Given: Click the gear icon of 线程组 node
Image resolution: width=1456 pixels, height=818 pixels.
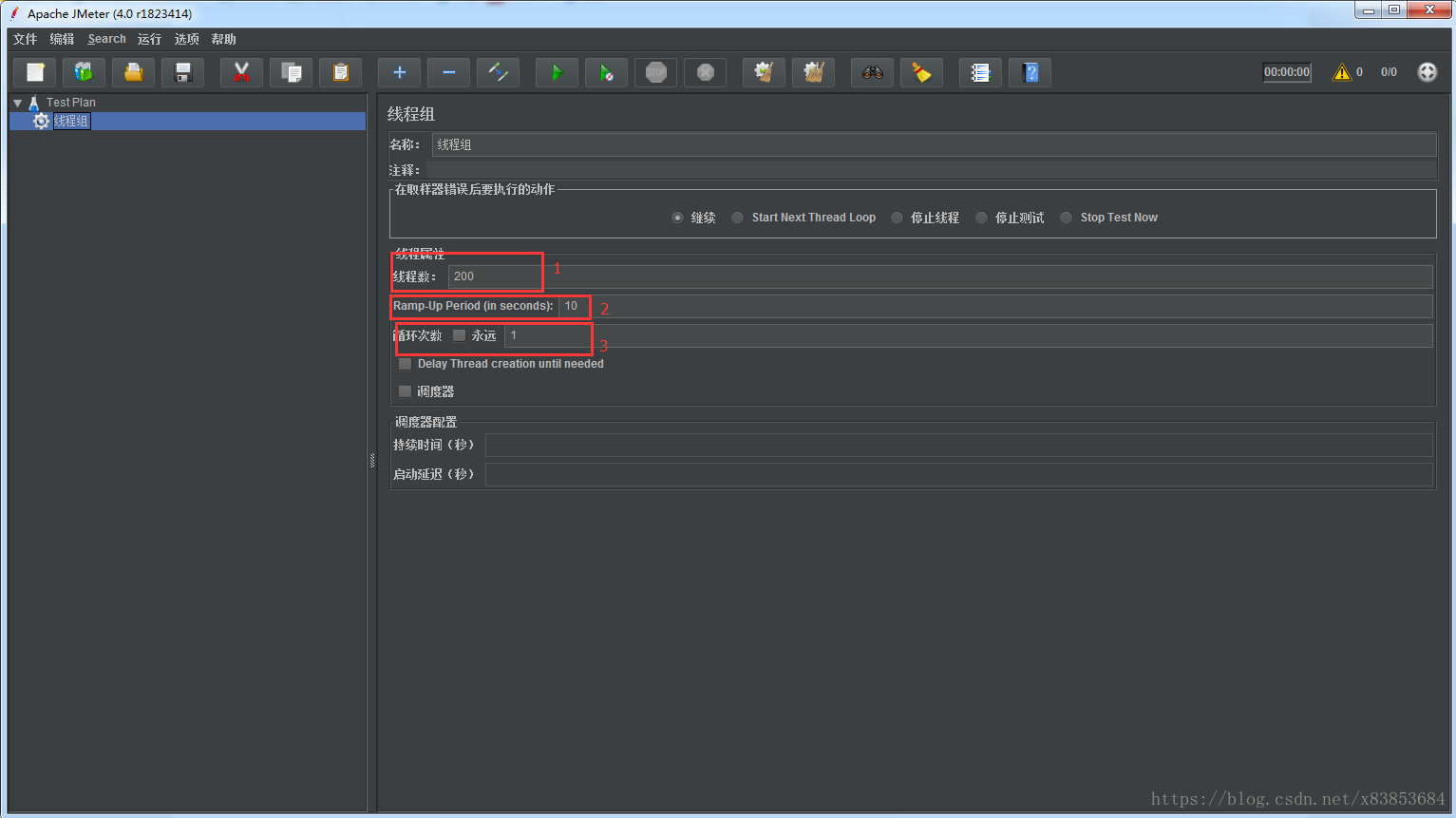Looking at the screenshot, I should pos(41,121).
